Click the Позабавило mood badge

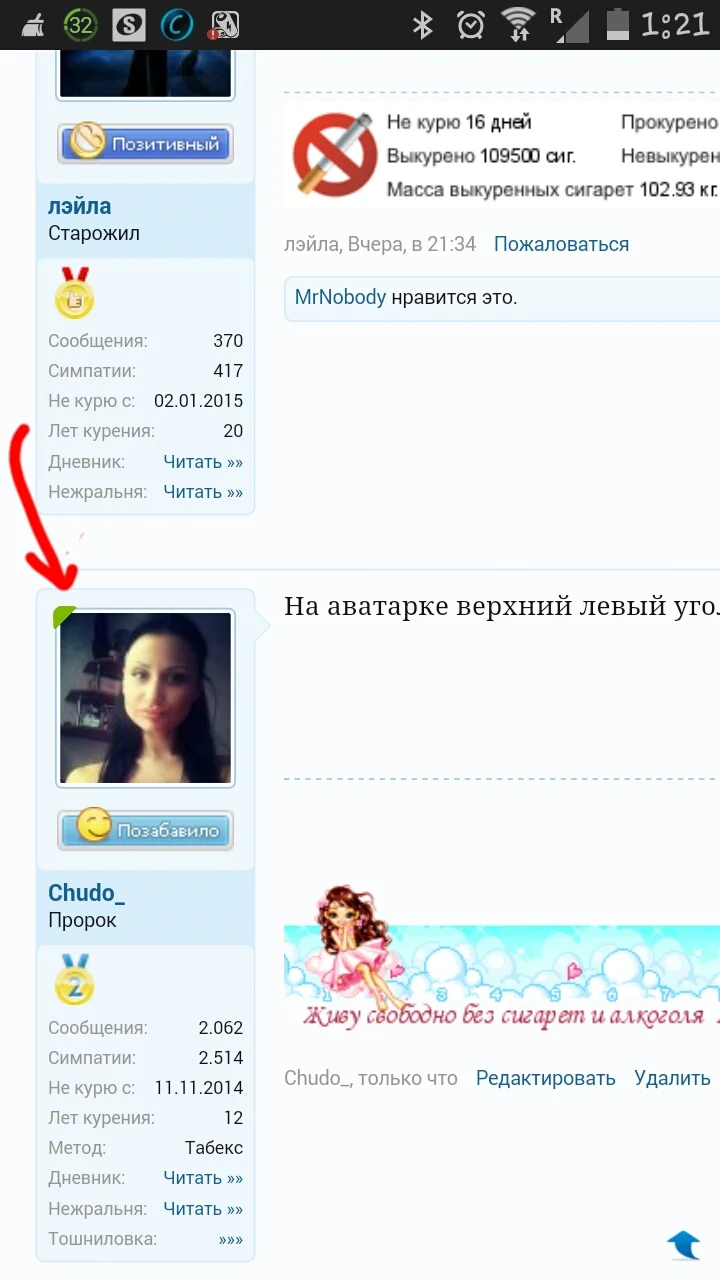(145, 830)
